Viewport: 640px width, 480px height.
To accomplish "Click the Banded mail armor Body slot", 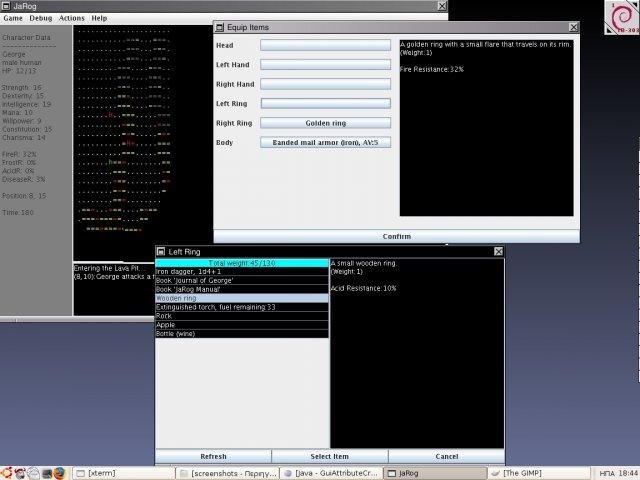I will pyautogui.click(x=325, y=142).
